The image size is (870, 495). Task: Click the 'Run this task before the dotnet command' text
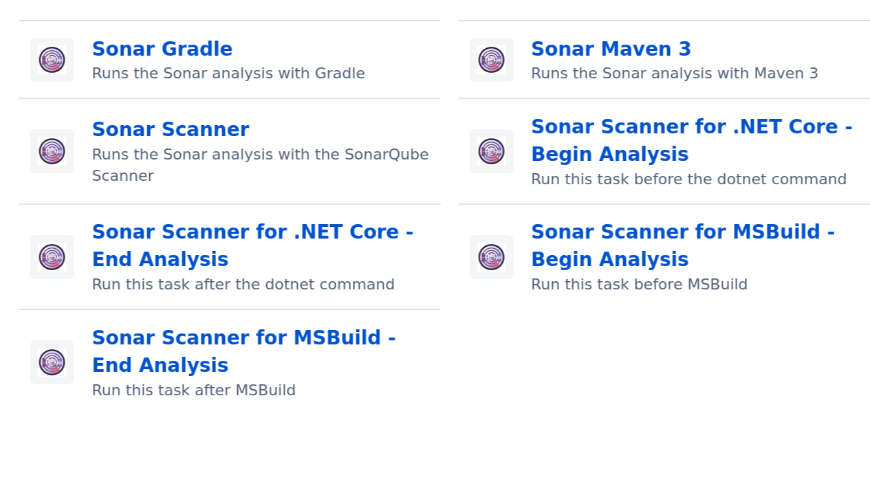[x=689, y=179]
